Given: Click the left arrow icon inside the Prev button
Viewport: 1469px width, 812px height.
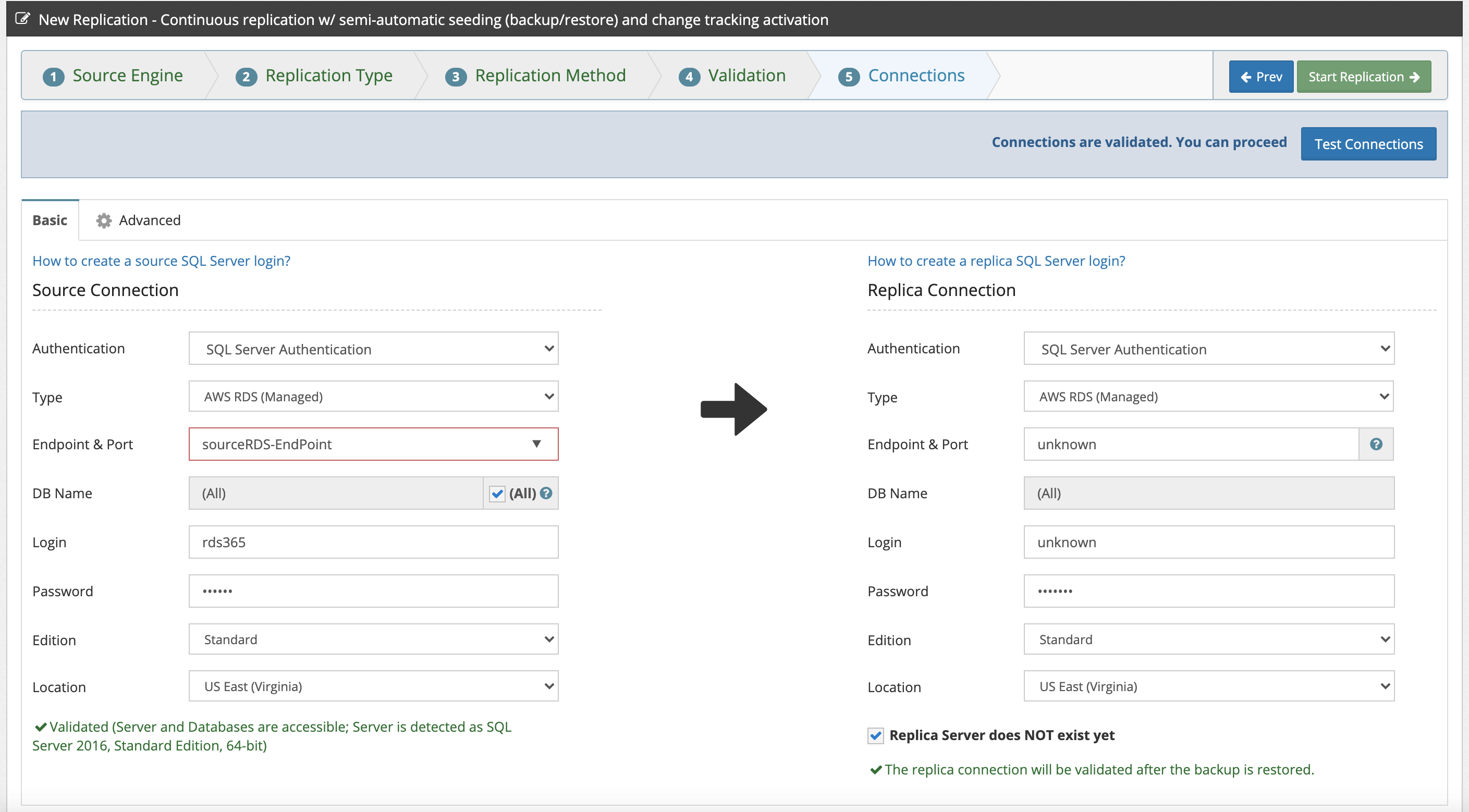Looking at the screenshot, I should pyautogui.click(x=1246, y=76).
